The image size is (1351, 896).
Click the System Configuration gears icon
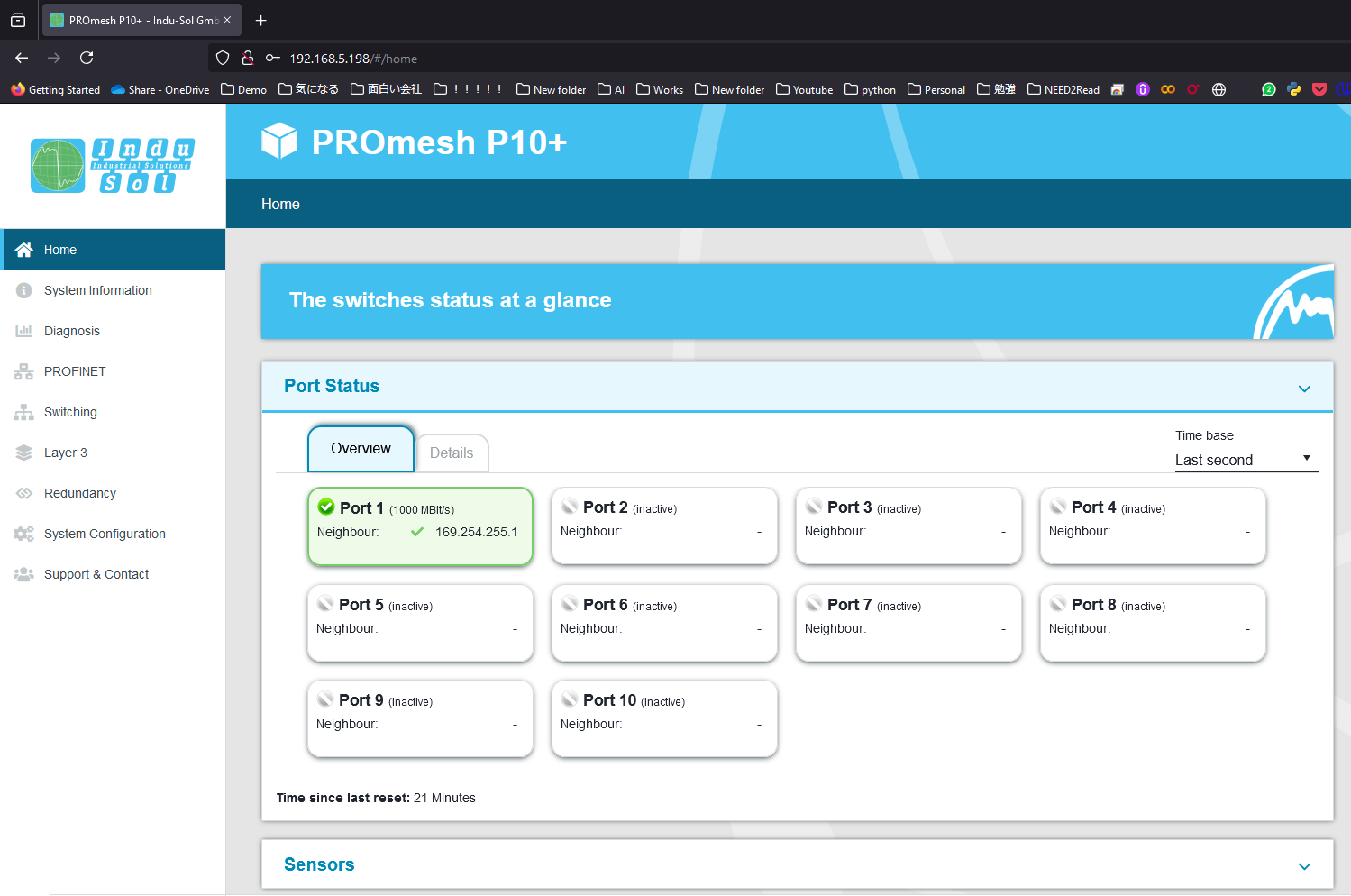coord(24,534)
